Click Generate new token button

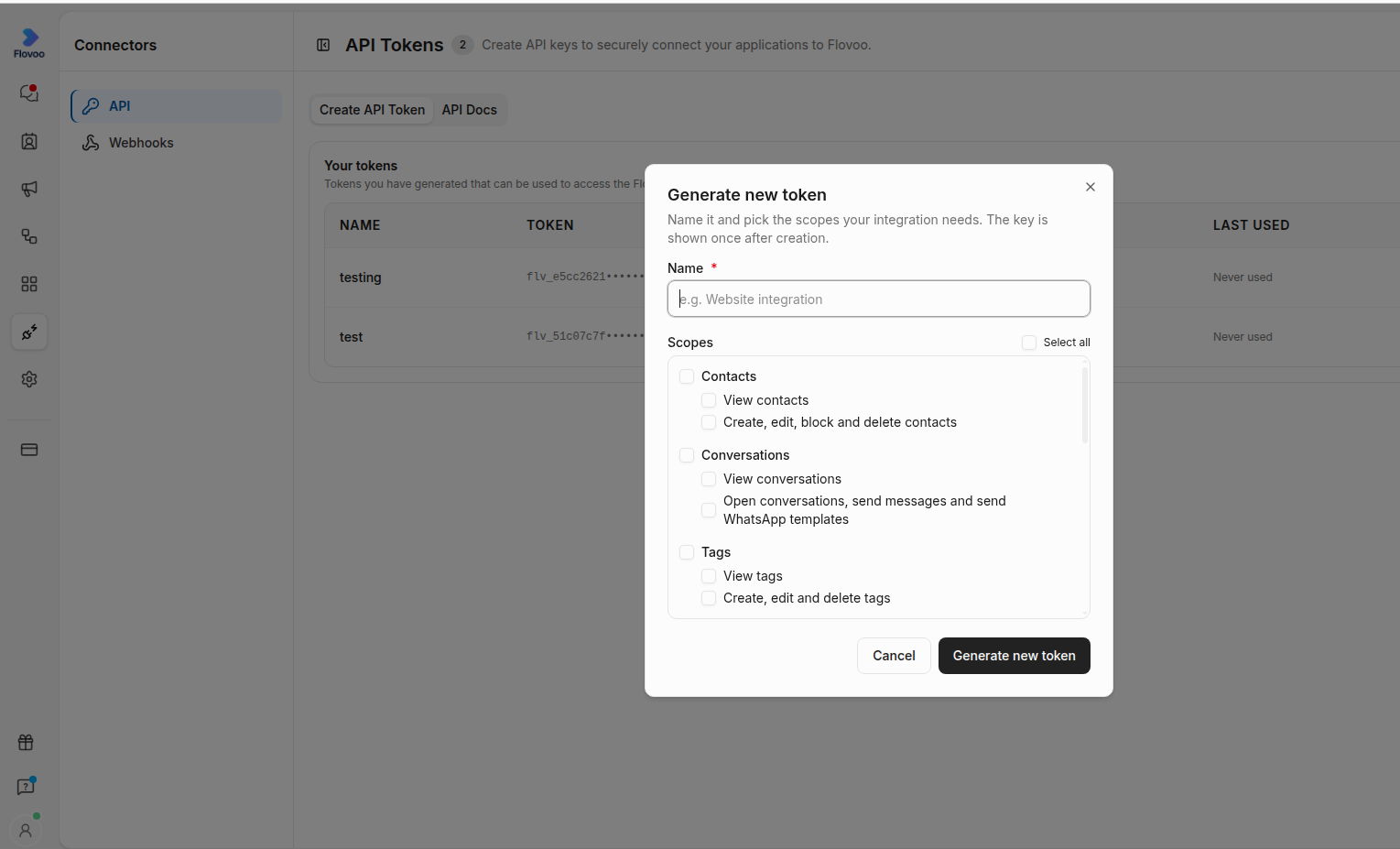point(1015,656)
